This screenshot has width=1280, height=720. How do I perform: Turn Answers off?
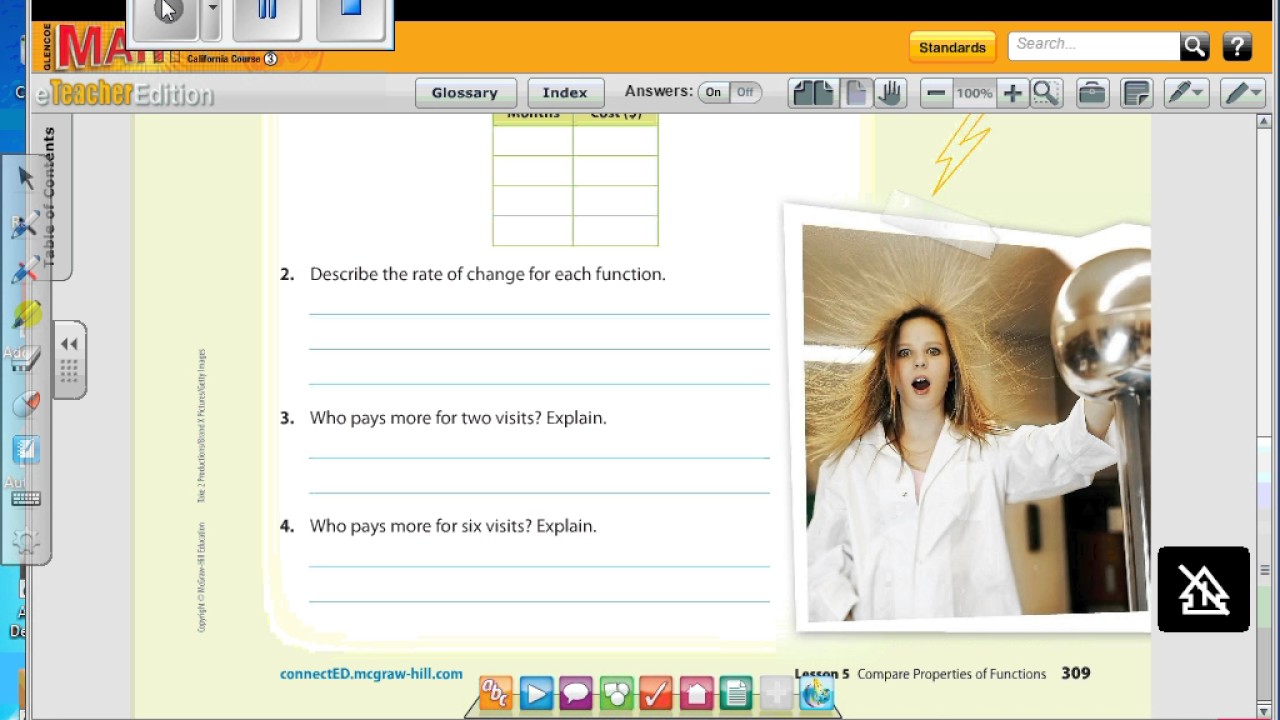pyautogui.click(x=745, y=92)
